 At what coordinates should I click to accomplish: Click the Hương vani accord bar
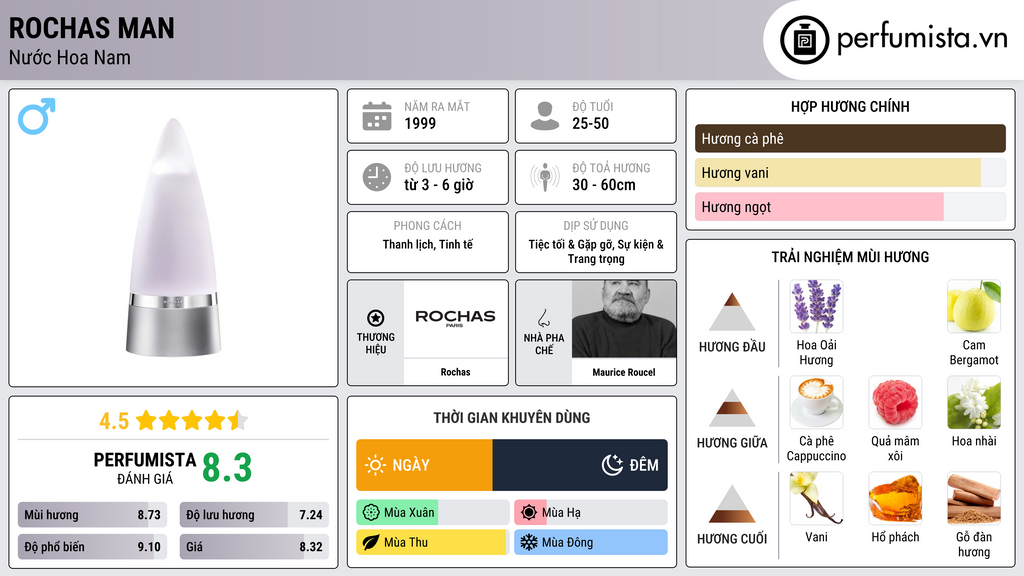coord(850,173)
